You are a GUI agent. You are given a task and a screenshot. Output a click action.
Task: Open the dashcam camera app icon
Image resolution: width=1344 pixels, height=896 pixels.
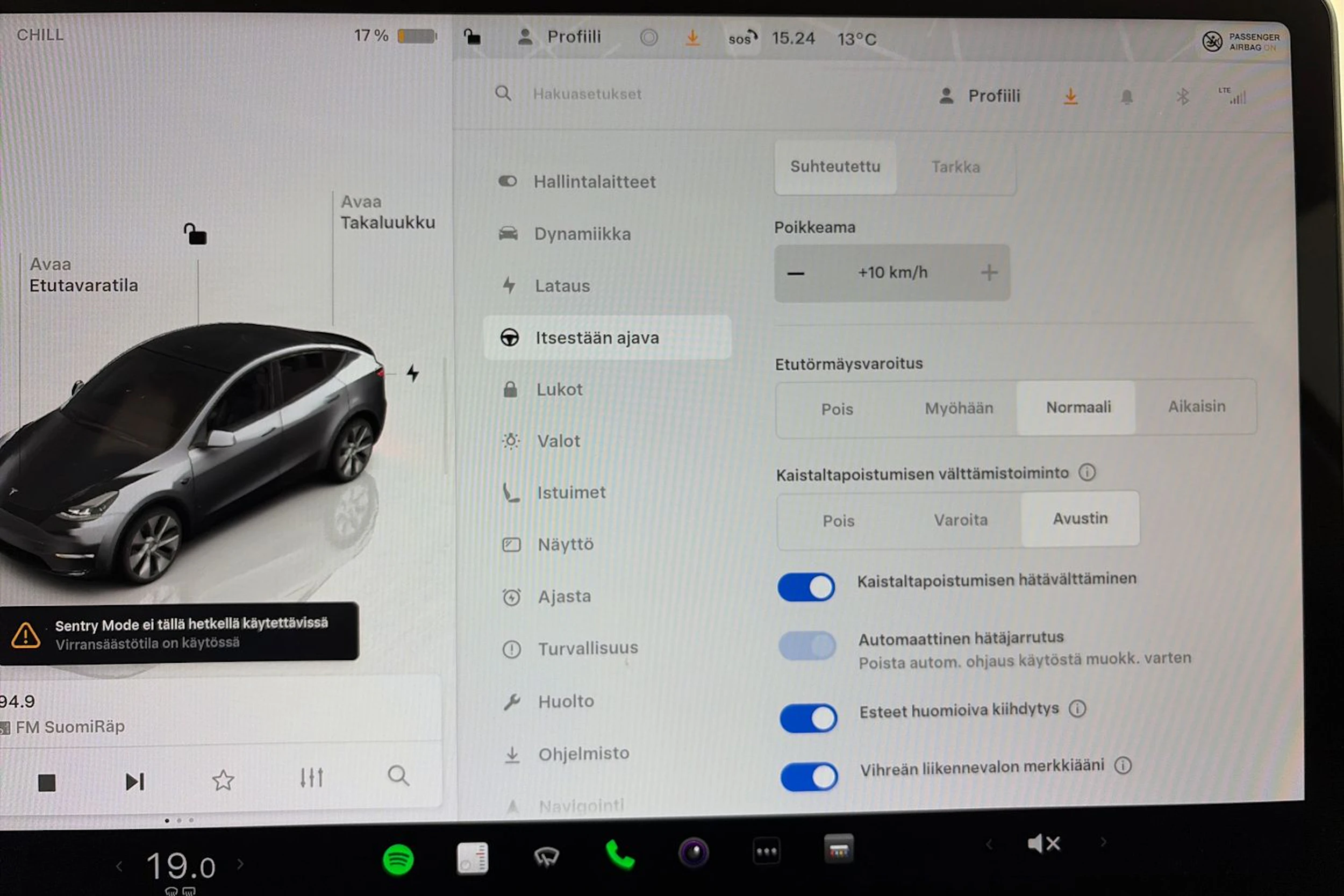click(693, 852)
